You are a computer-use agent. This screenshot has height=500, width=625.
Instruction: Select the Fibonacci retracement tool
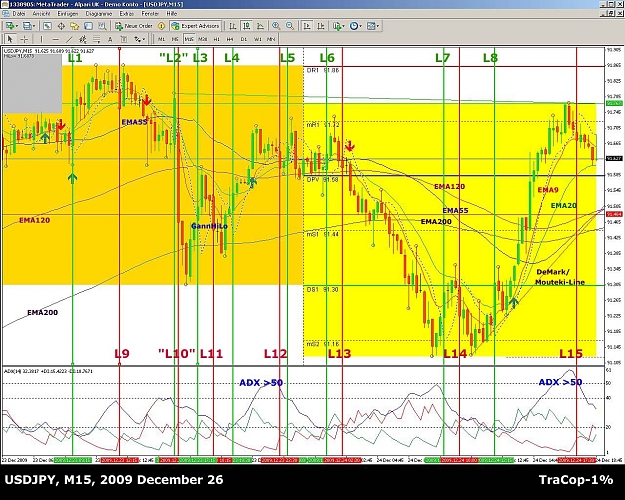[x=96, y=39]
